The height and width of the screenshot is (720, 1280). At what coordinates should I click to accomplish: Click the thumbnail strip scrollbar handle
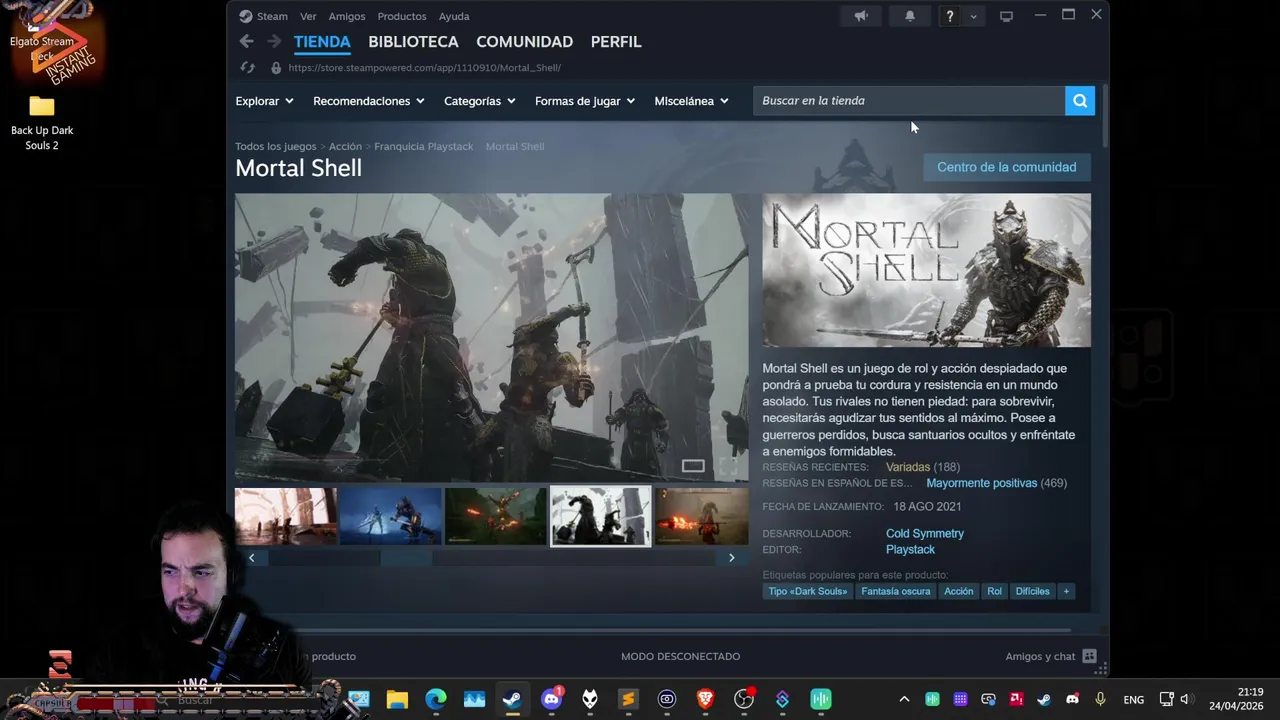[406, 558]
